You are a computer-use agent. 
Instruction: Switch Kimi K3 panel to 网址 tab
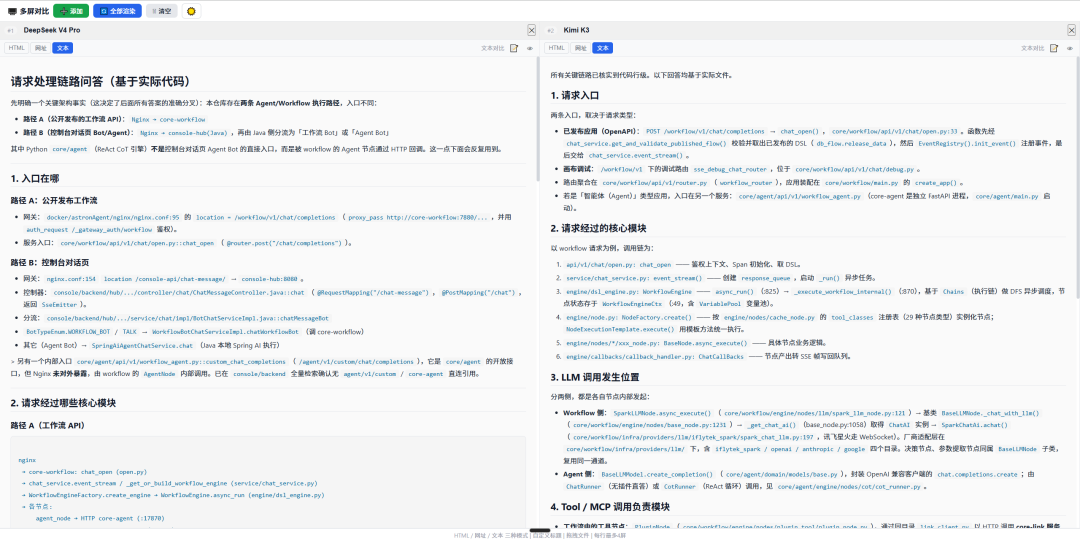point(581,48)
